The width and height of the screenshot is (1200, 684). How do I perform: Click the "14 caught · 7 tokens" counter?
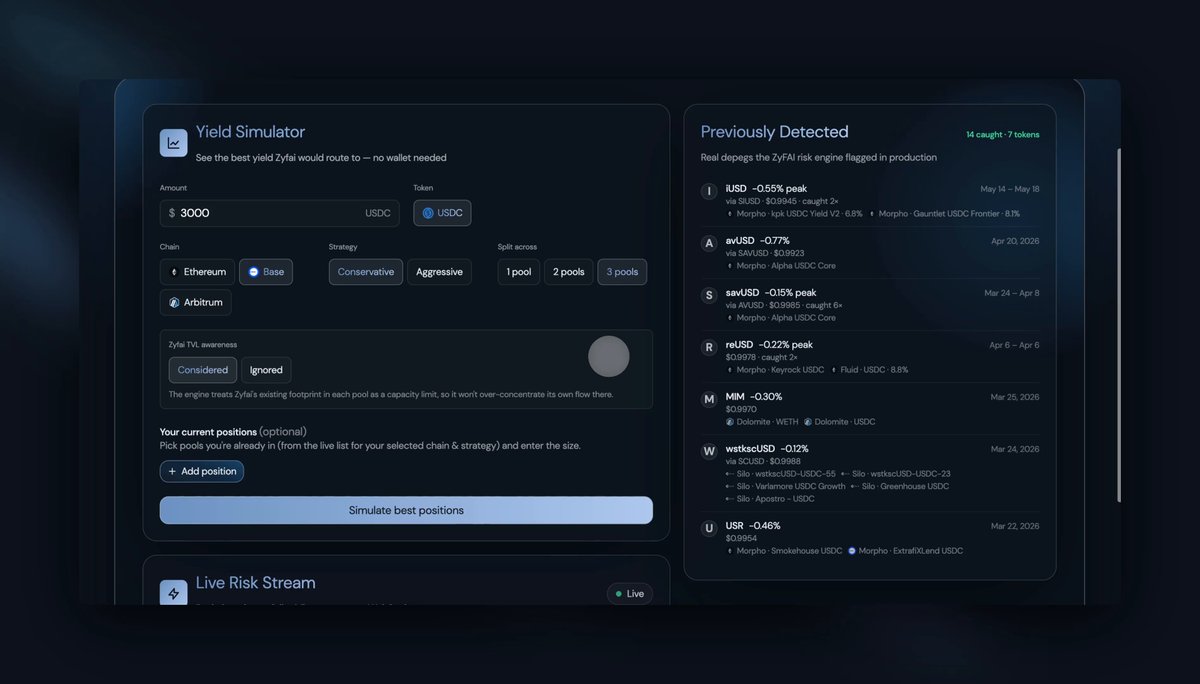coord(1002,134)
